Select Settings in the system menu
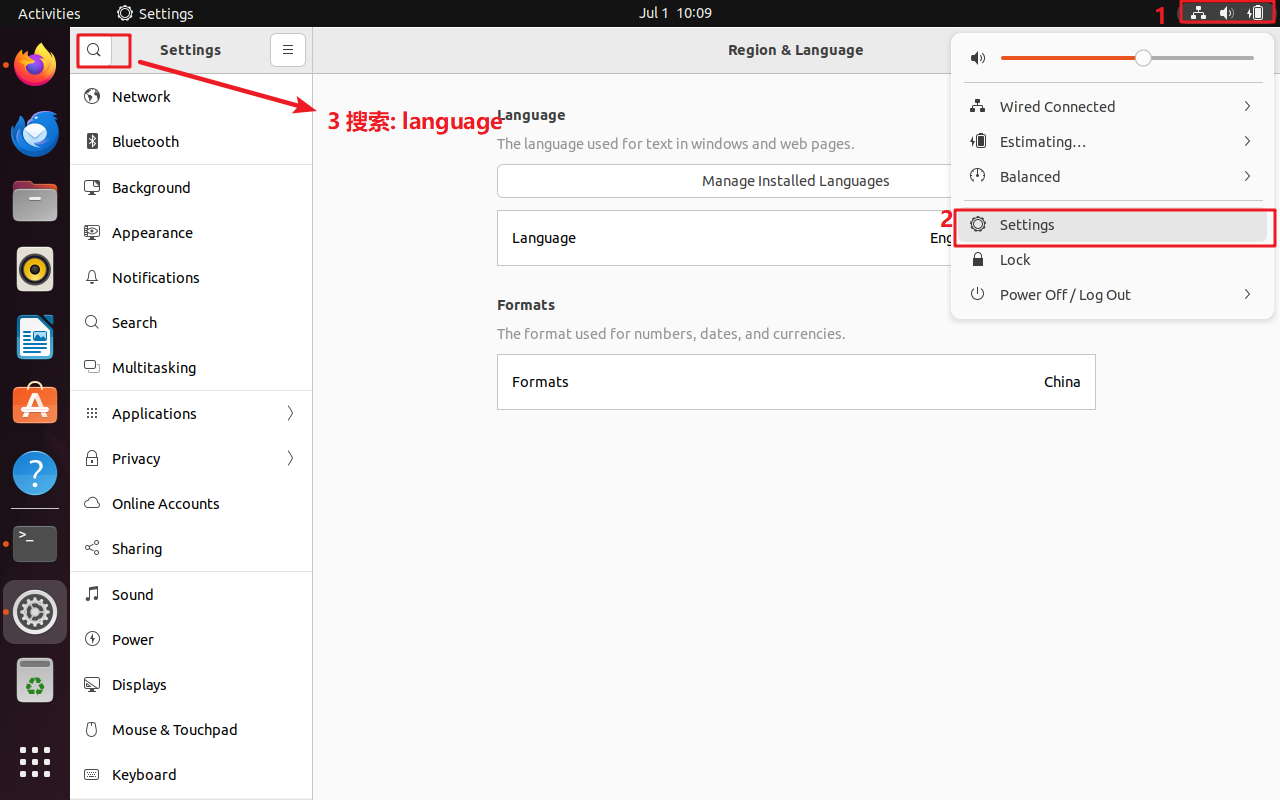 click(1027, 225)
